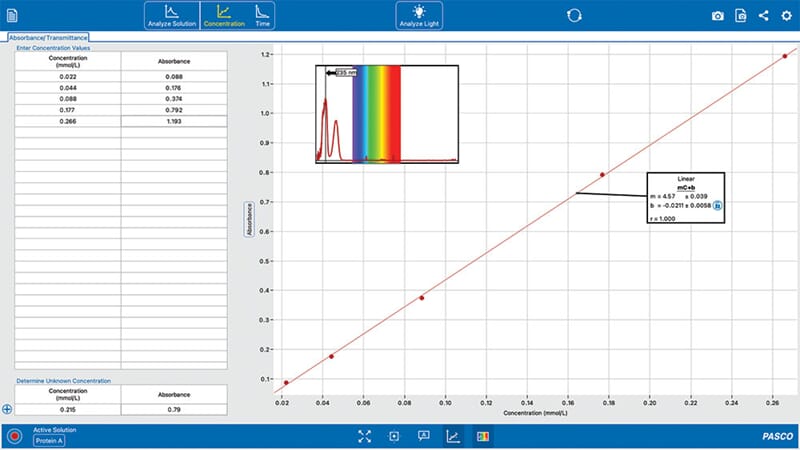The height and width of the screenshot is (450, 800).
Task: Click the refresh circular arrows icon
Action: pyautogui.click(x=574, y=15)
